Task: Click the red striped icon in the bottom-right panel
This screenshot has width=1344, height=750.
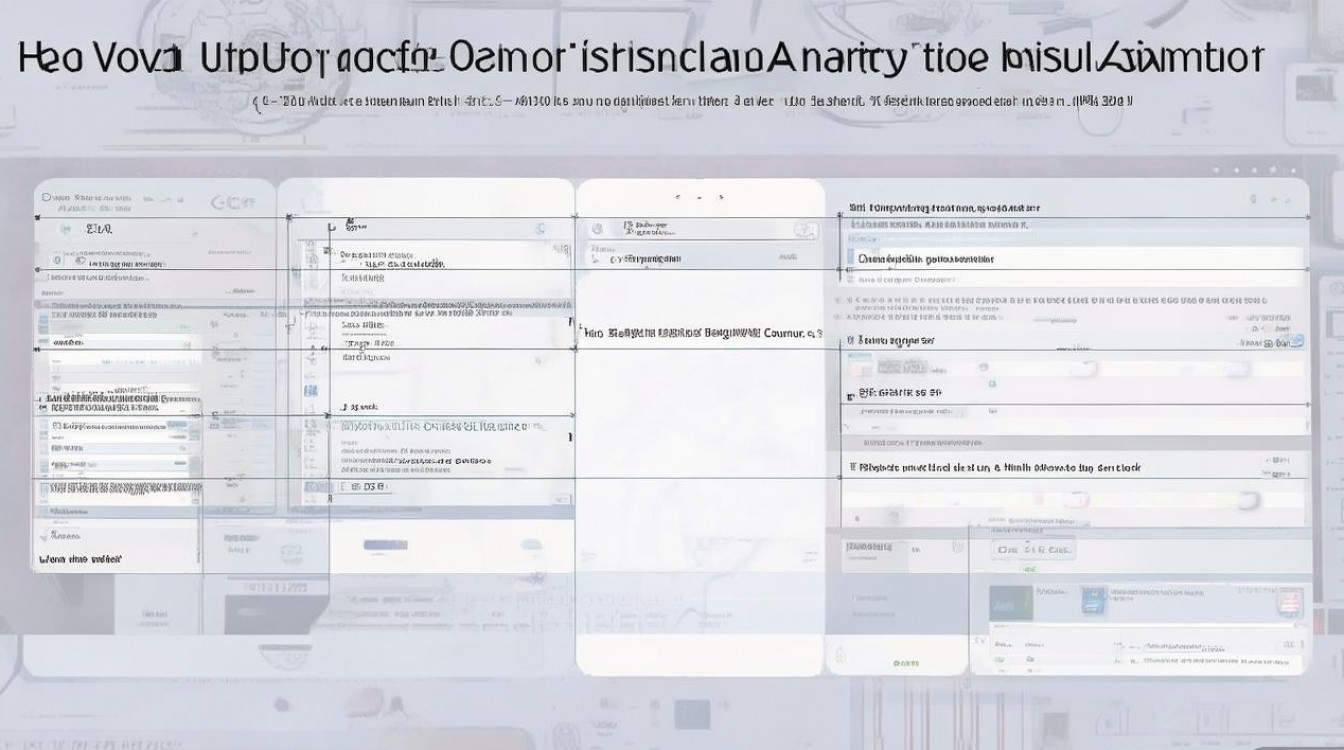Action: (1289, 602)
